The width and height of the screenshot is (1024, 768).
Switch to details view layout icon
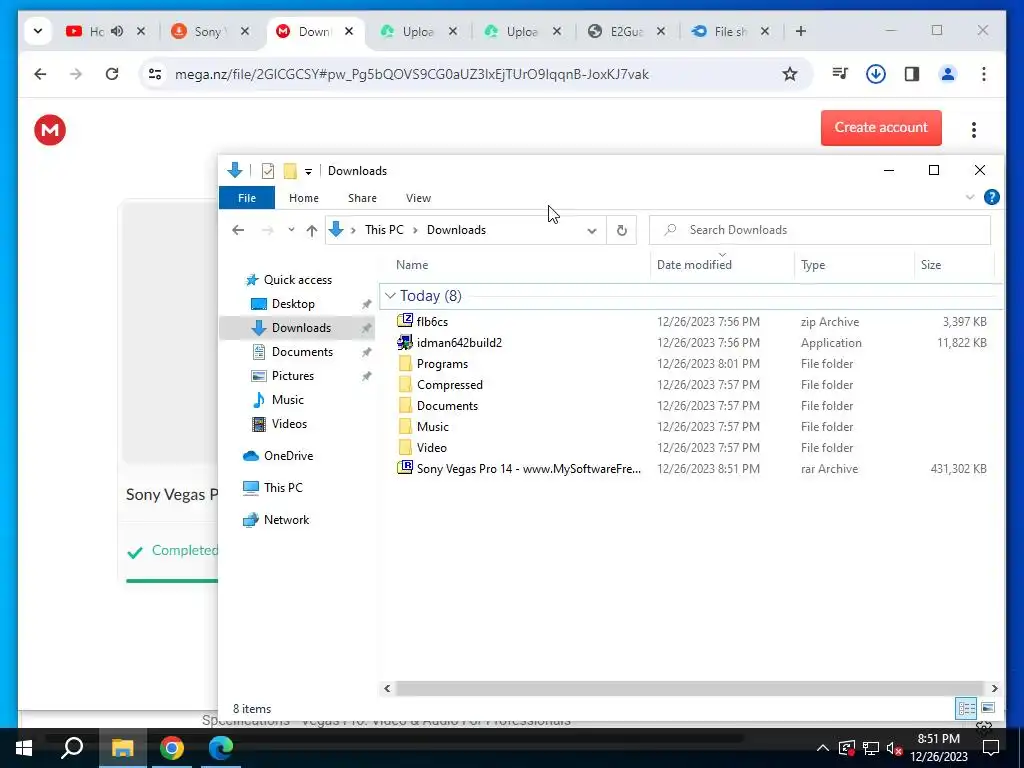click(967, 708)
